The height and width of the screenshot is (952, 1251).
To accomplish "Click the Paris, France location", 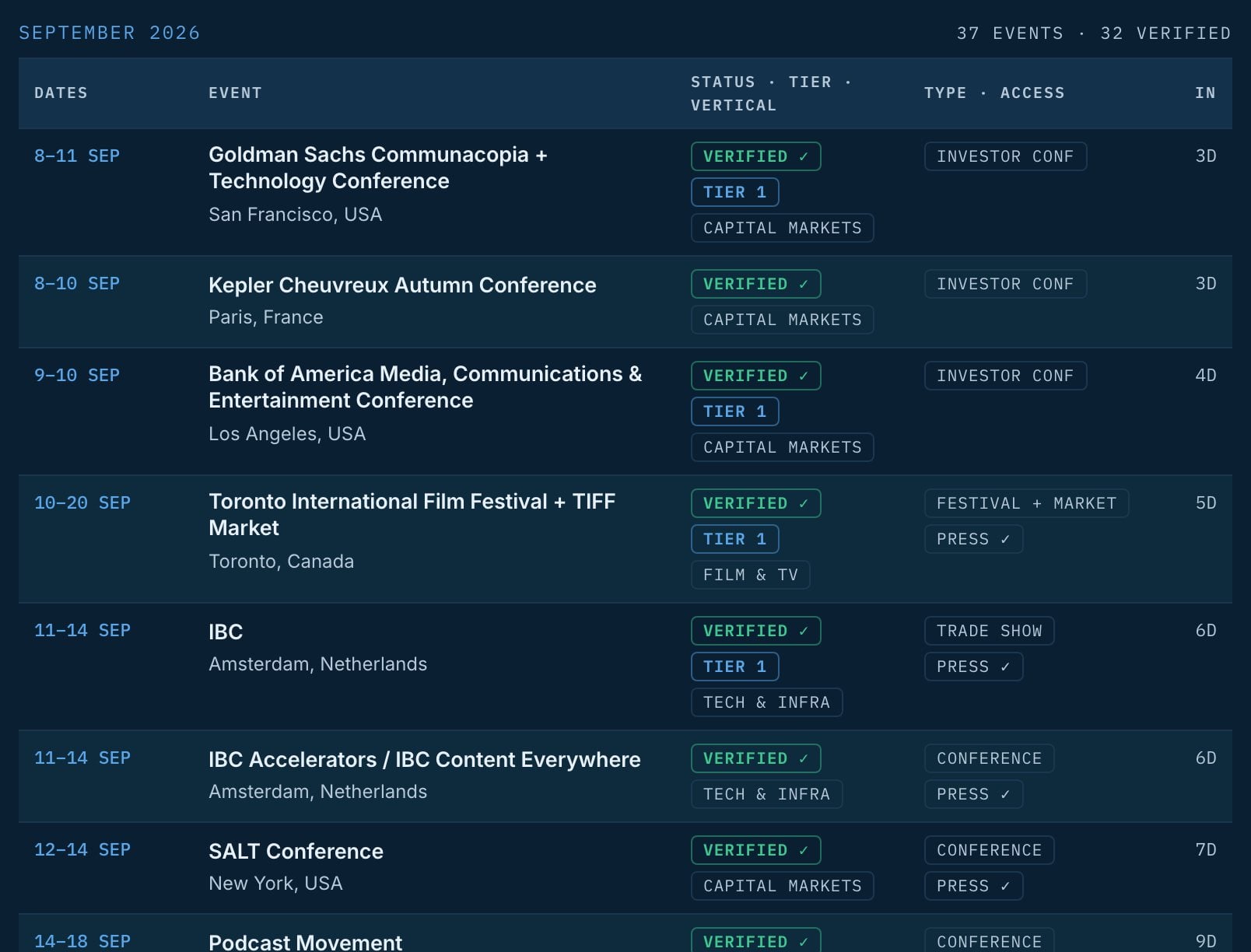I will pos(265,317).
